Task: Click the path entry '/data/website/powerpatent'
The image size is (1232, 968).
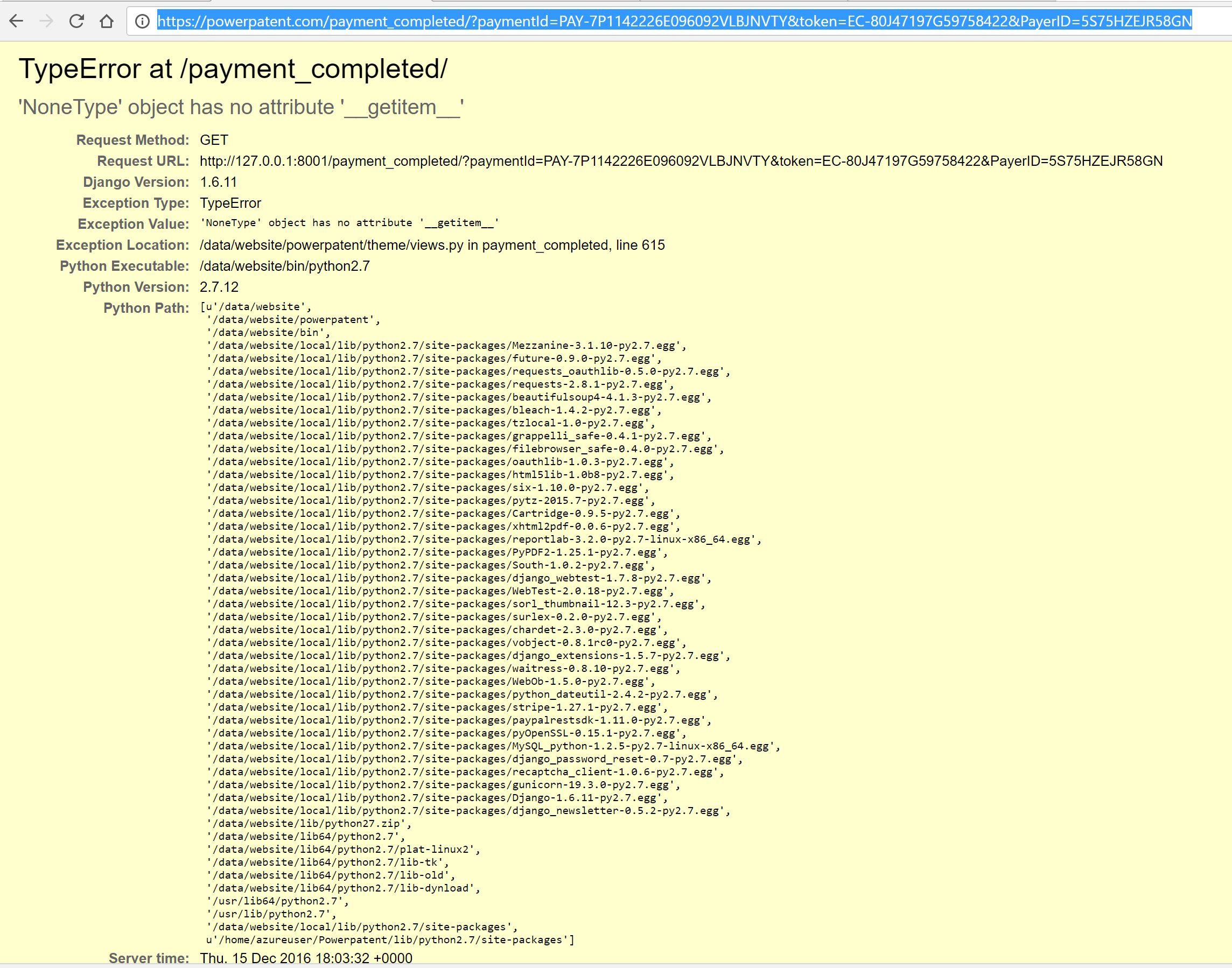Action: (293, 320)
